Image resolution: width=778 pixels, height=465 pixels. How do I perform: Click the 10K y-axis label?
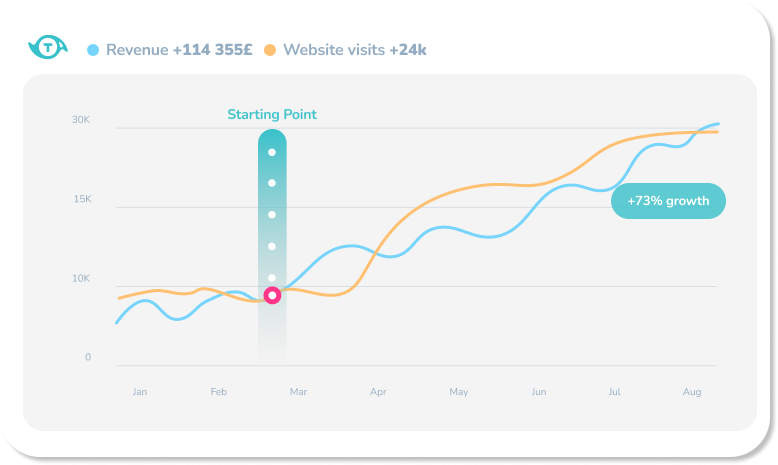pyautogui.click(x=81, y=278)
